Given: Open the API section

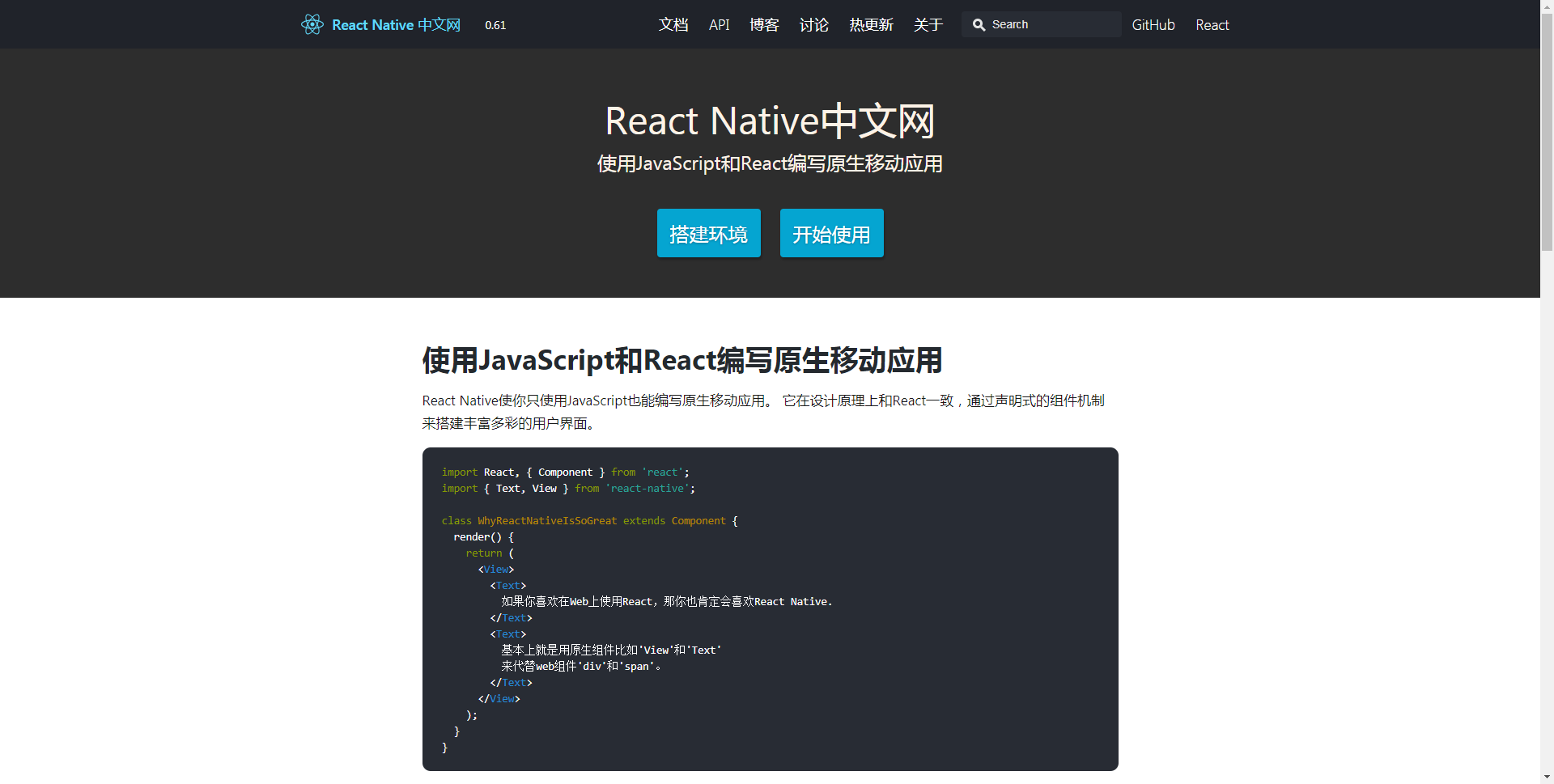Looking at the screenshot, I should click(719, 25).
